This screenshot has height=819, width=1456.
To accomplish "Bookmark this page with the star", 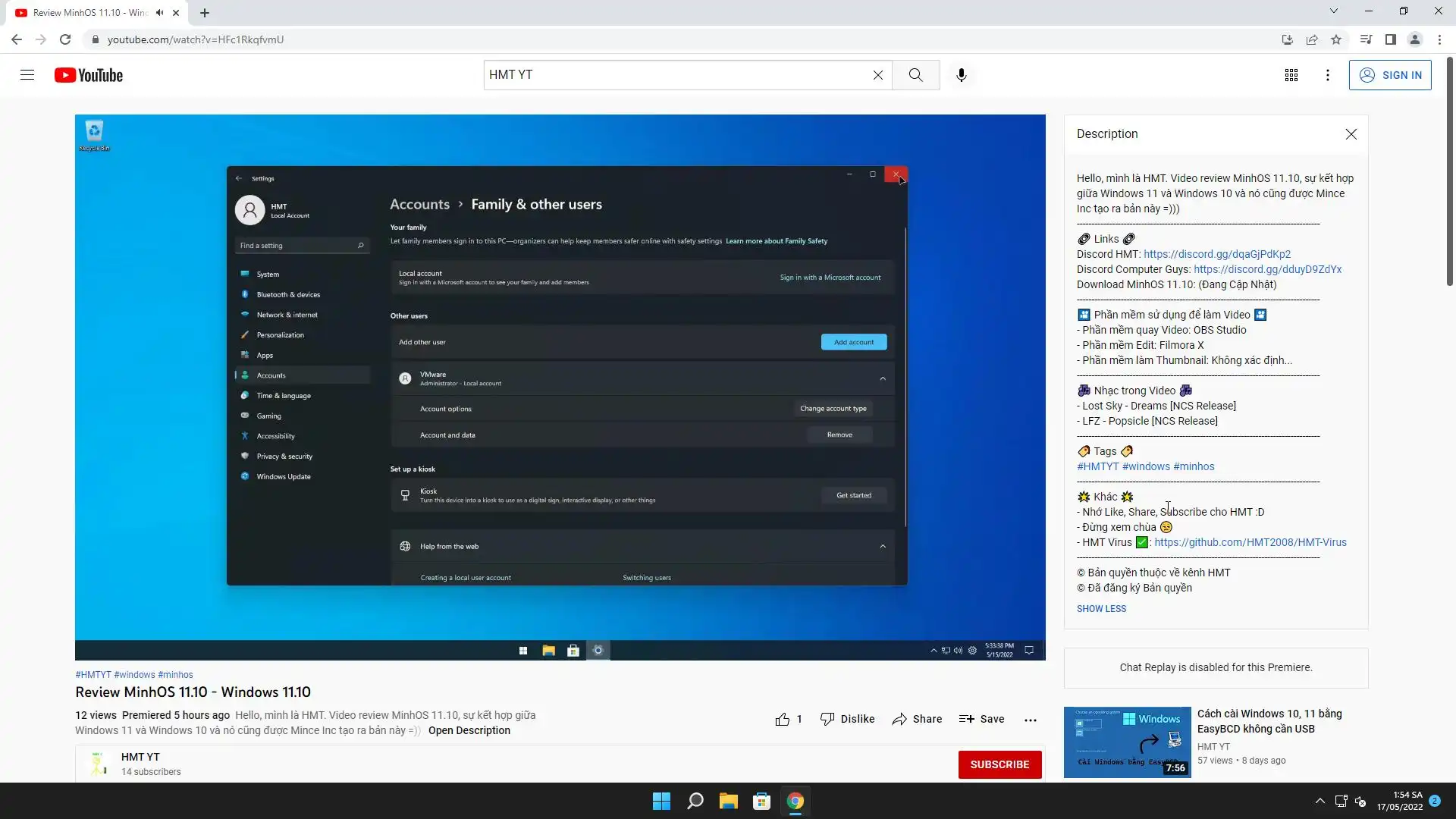I will (x=1336, y=39).
